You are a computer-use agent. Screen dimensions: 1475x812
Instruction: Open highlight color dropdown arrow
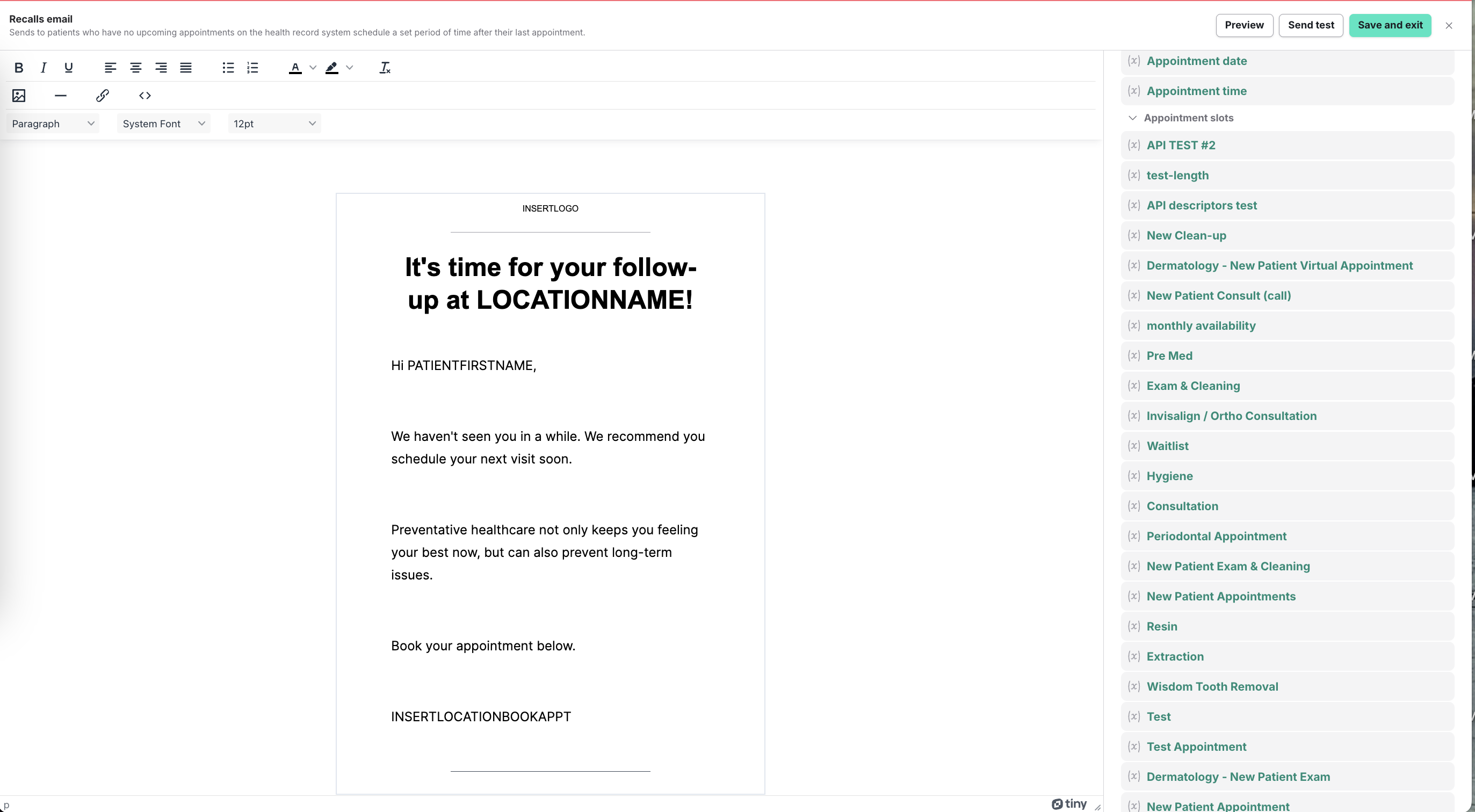[x=350, y=68]
